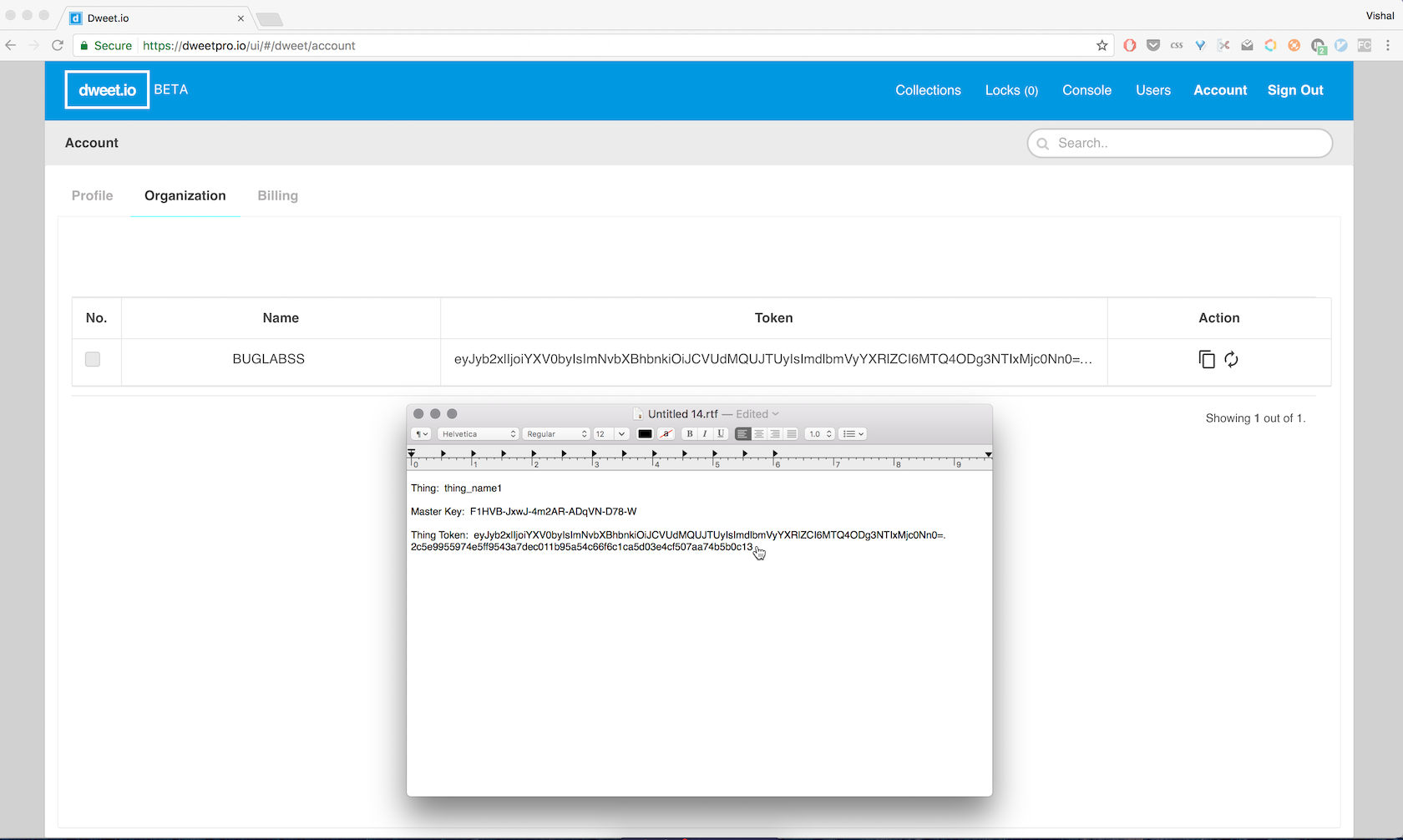Toggle bold in TextEdit
1403x840 pixels.
[x=689, y=434]
